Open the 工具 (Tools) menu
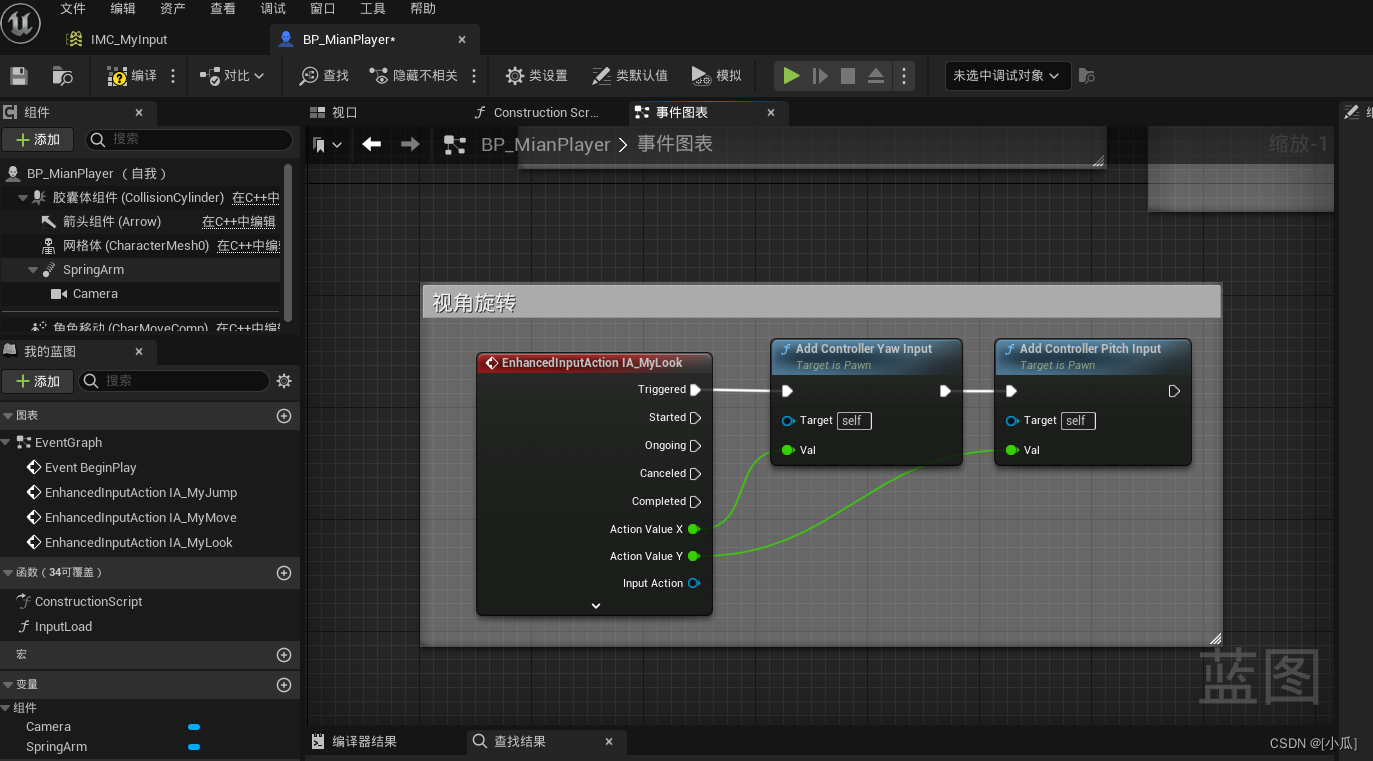The height and width of the screenshot is (761, 1373). [x=373, y=9]
